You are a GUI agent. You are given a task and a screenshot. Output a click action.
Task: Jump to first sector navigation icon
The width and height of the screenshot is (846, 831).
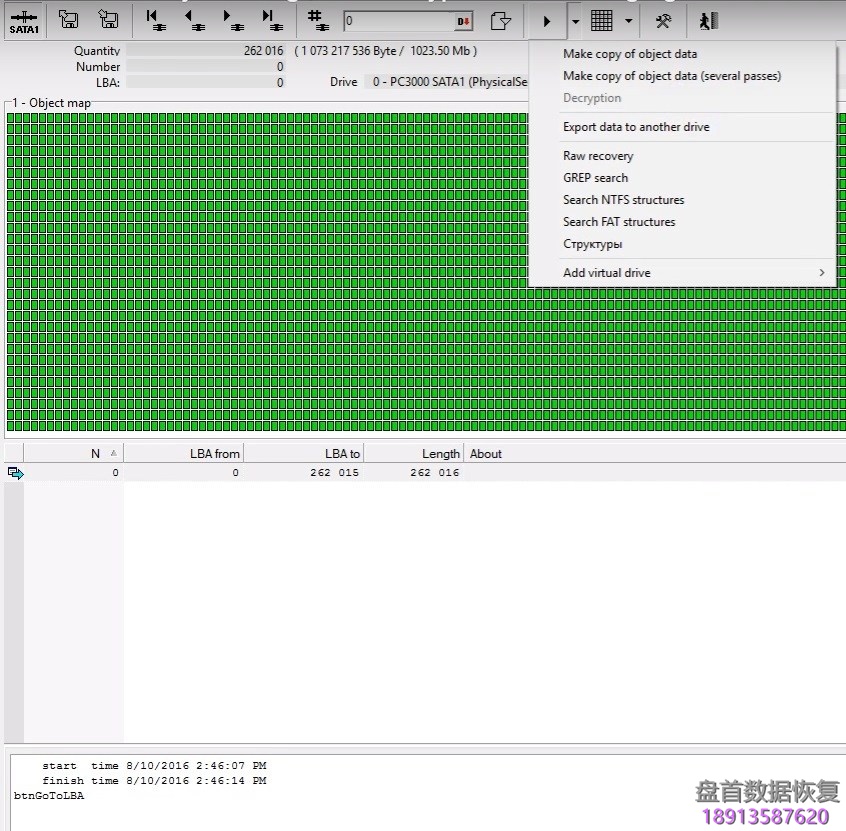click(x=153, y=20)
